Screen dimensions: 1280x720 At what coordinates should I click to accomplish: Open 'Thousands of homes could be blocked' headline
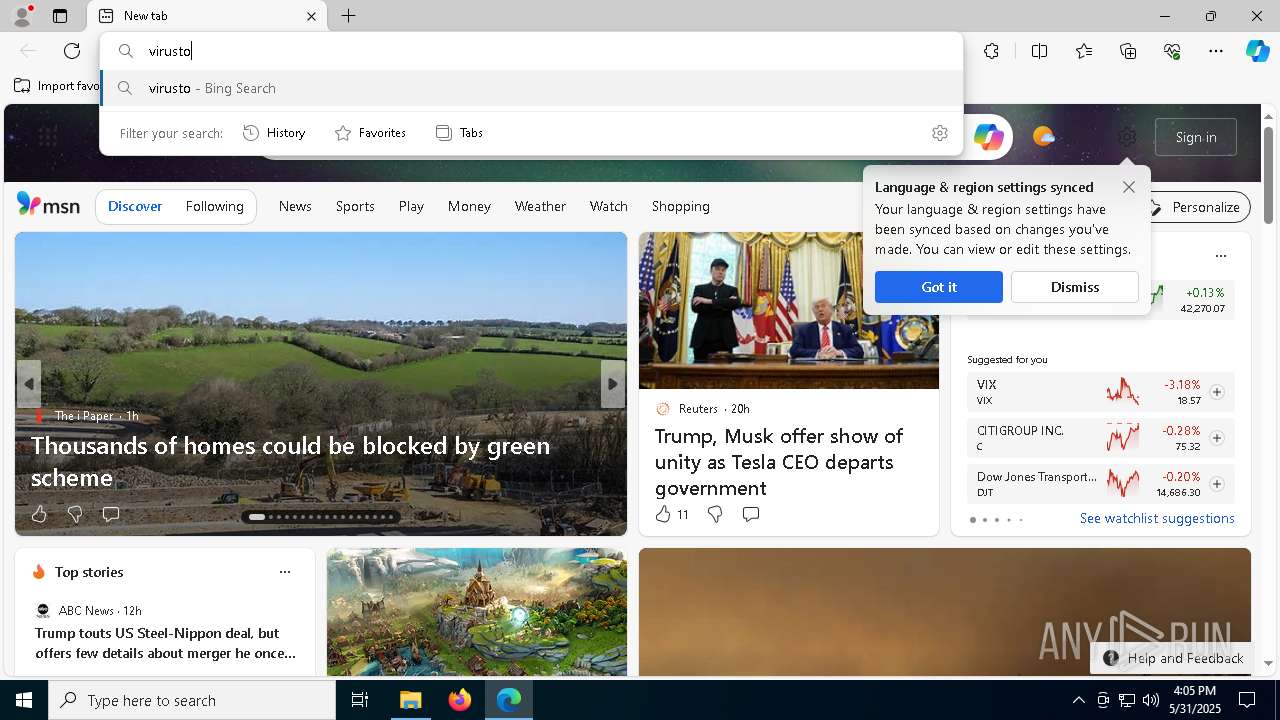[x=291, y=461]
